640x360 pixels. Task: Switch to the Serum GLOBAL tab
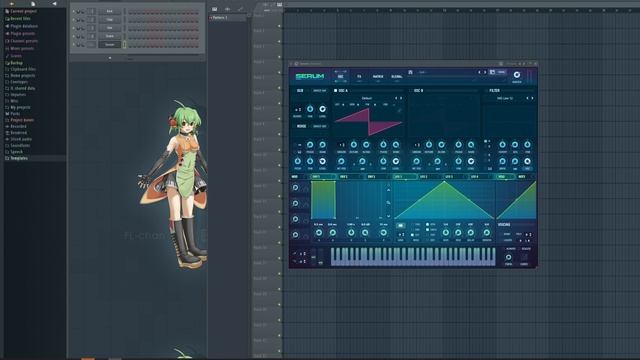pyautogui.click(x=397, y=76)
